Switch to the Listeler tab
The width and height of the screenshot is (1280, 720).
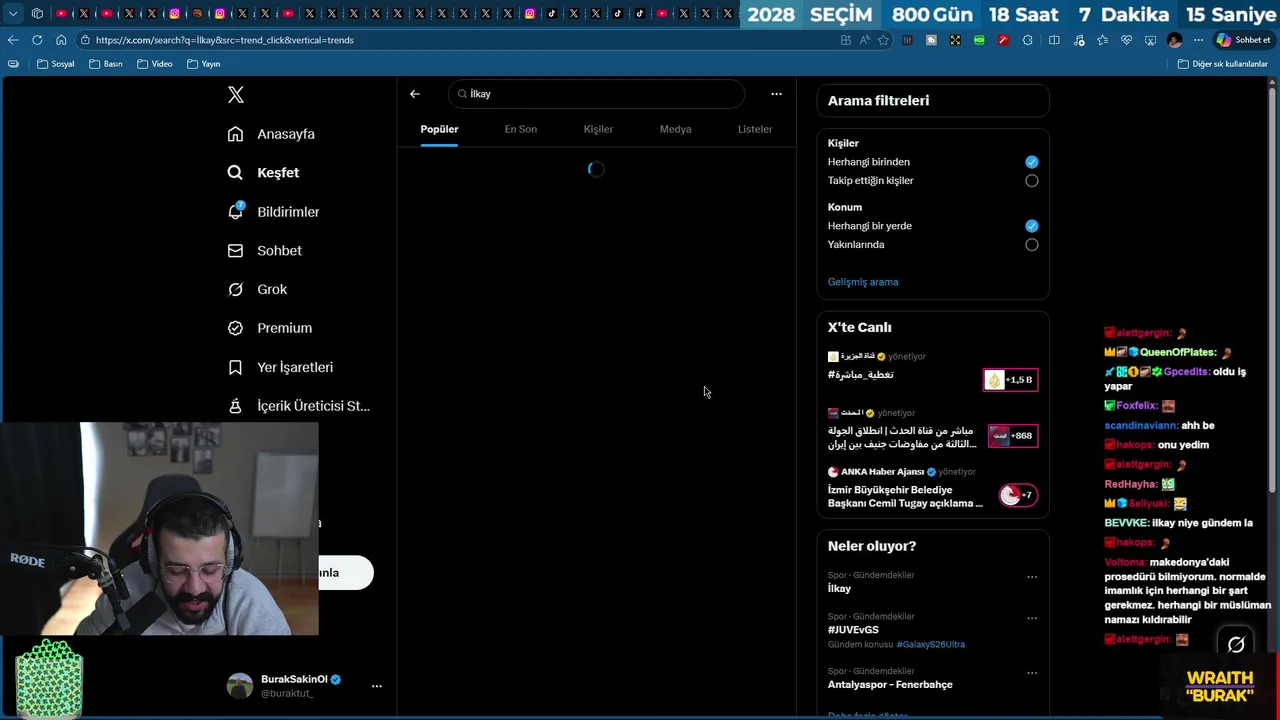click(x=755, y=129)
